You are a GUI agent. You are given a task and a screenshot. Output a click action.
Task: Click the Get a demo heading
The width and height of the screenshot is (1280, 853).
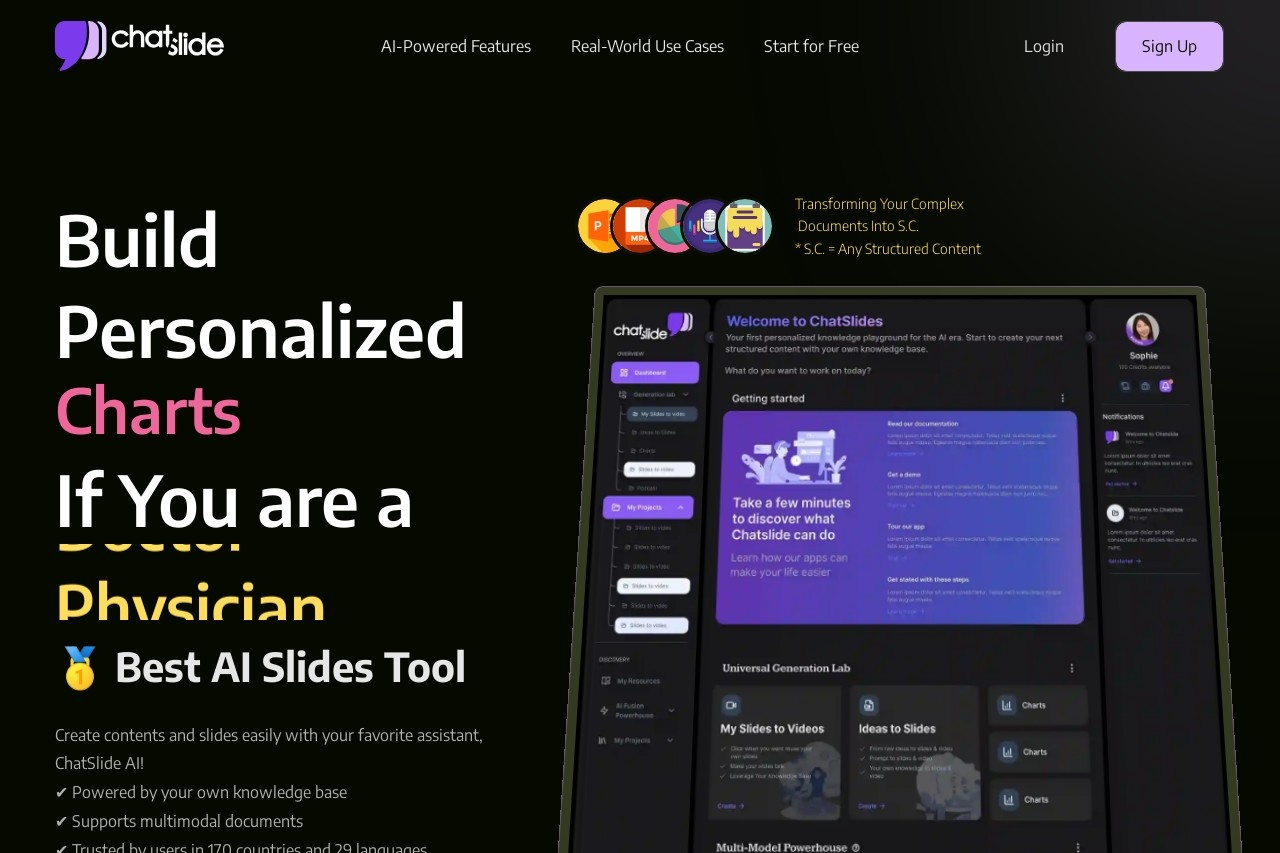point(904,474)
